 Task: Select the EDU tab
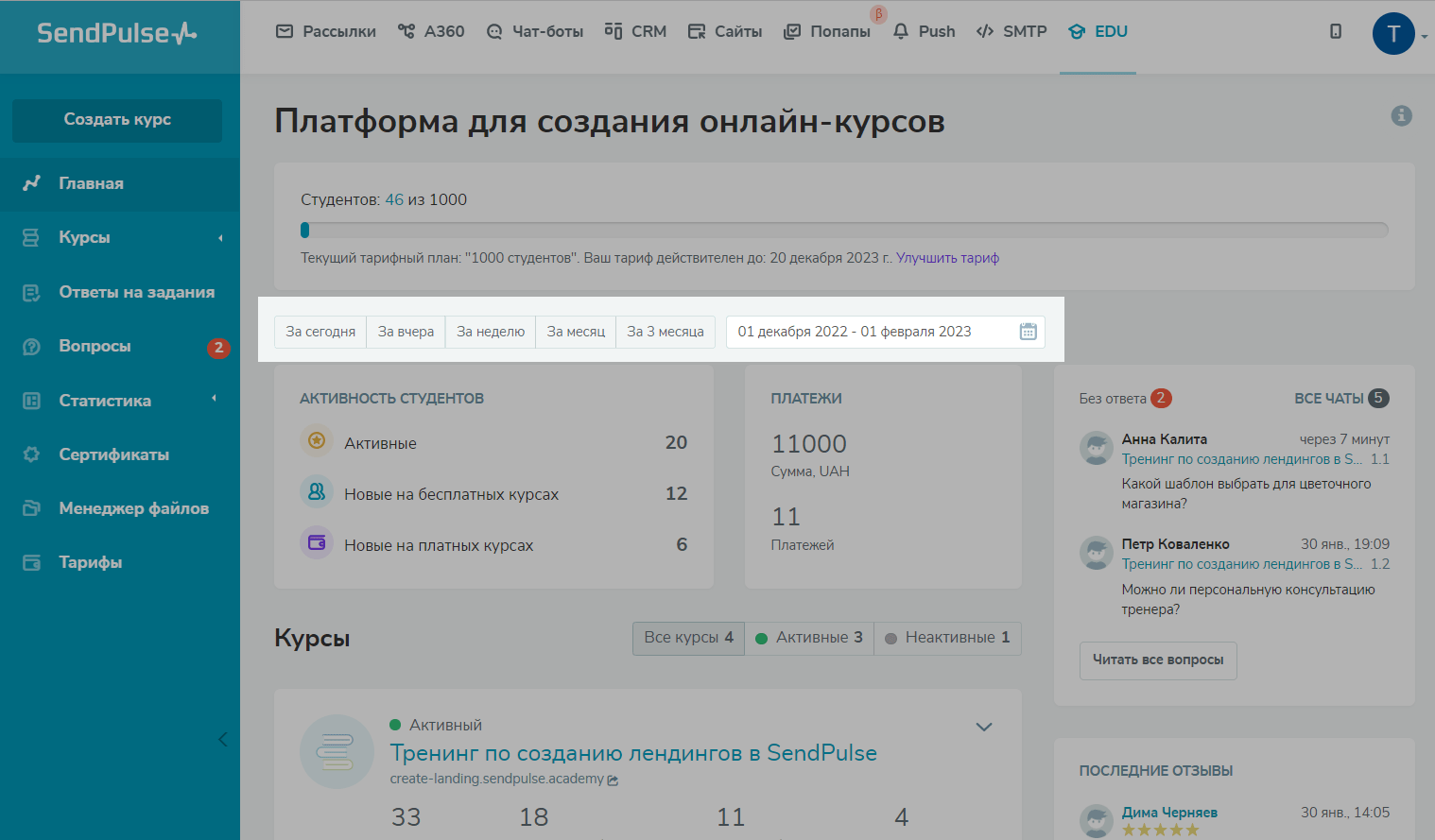click(1098, 31)
